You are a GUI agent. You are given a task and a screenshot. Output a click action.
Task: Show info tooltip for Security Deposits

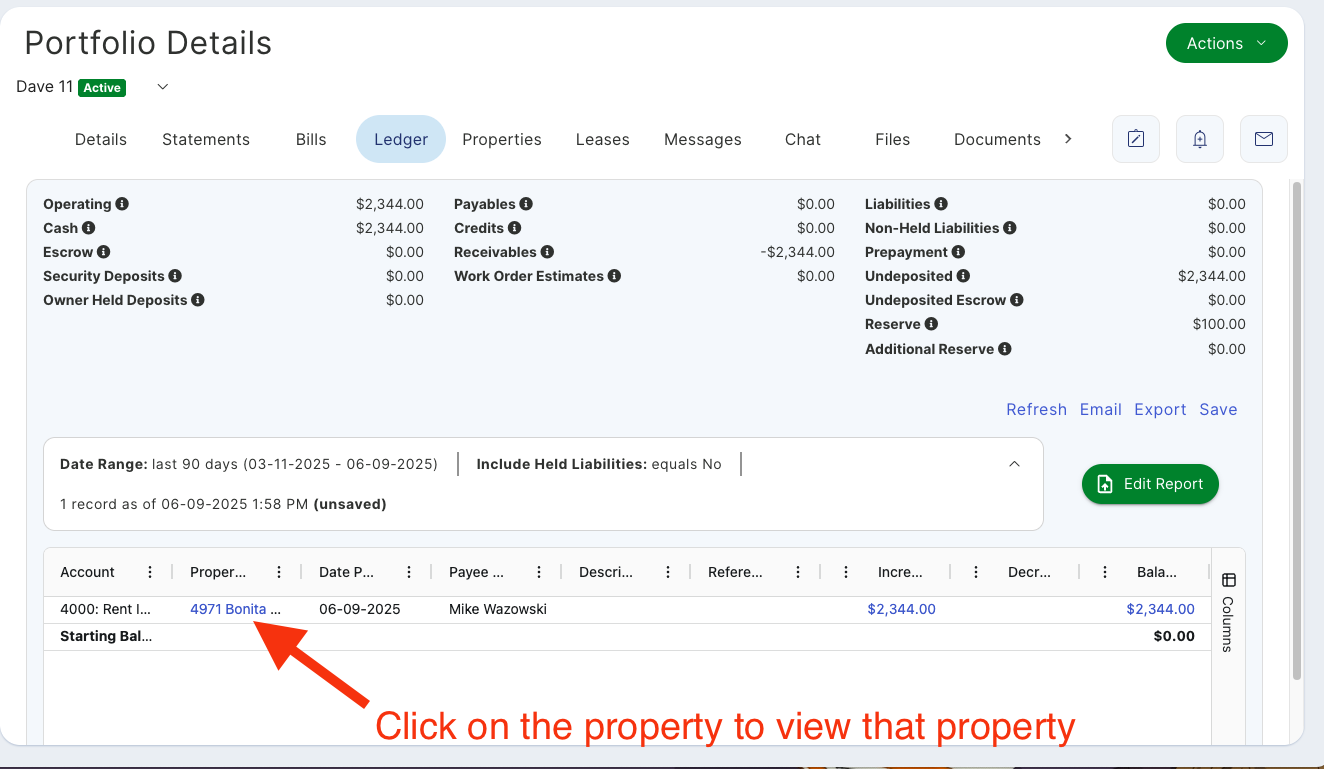tap(175, 276)
